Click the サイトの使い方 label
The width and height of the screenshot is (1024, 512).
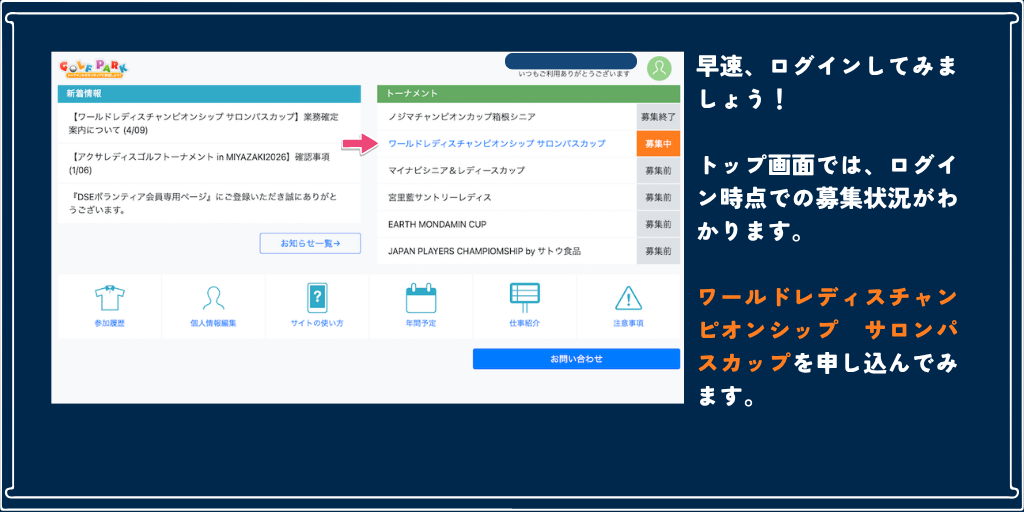[317, 323]
